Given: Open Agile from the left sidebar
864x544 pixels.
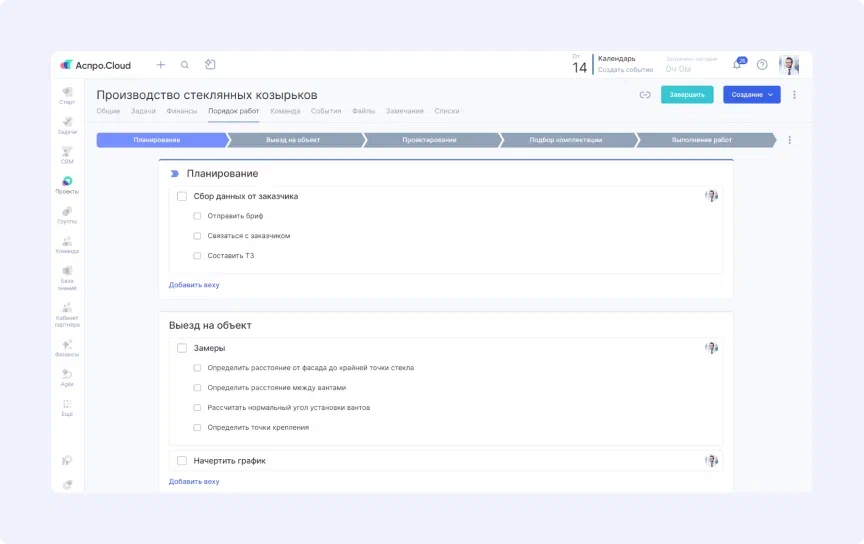Looking at the screenshot, I should tap(67, 377).
